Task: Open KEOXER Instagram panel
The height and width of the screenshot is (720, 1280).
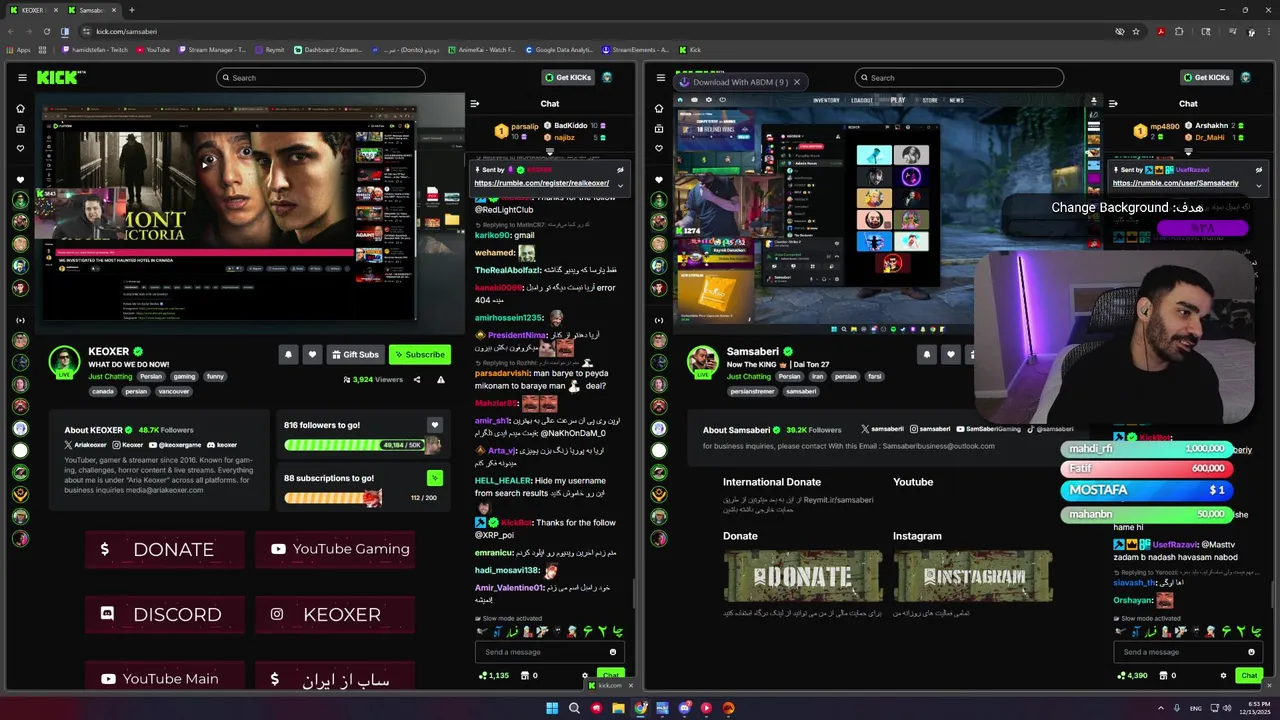Action: [x=335, y=614]
